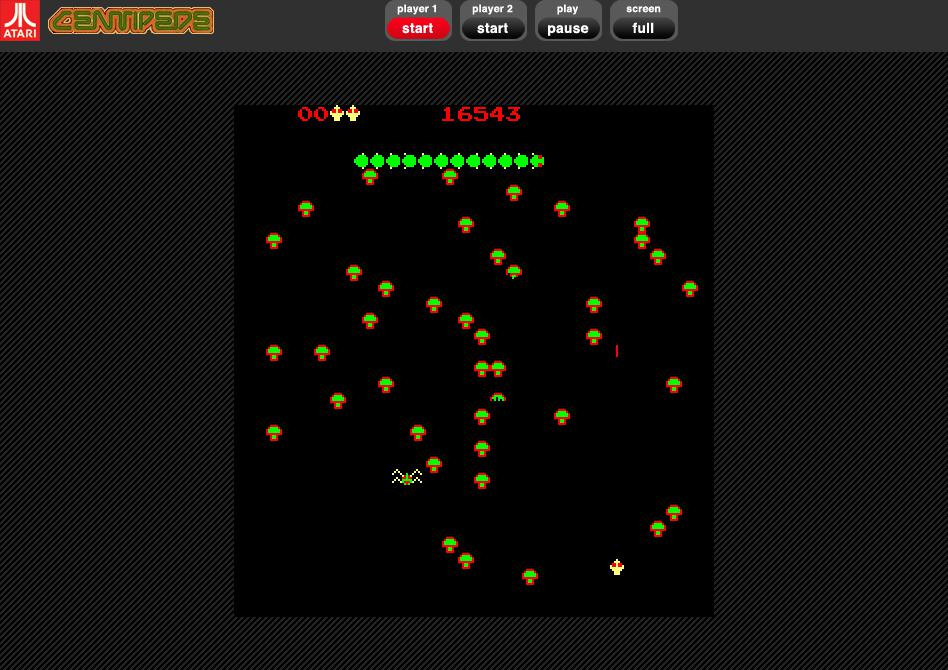Start game with player 1 start button

click(x=418, y=28)
